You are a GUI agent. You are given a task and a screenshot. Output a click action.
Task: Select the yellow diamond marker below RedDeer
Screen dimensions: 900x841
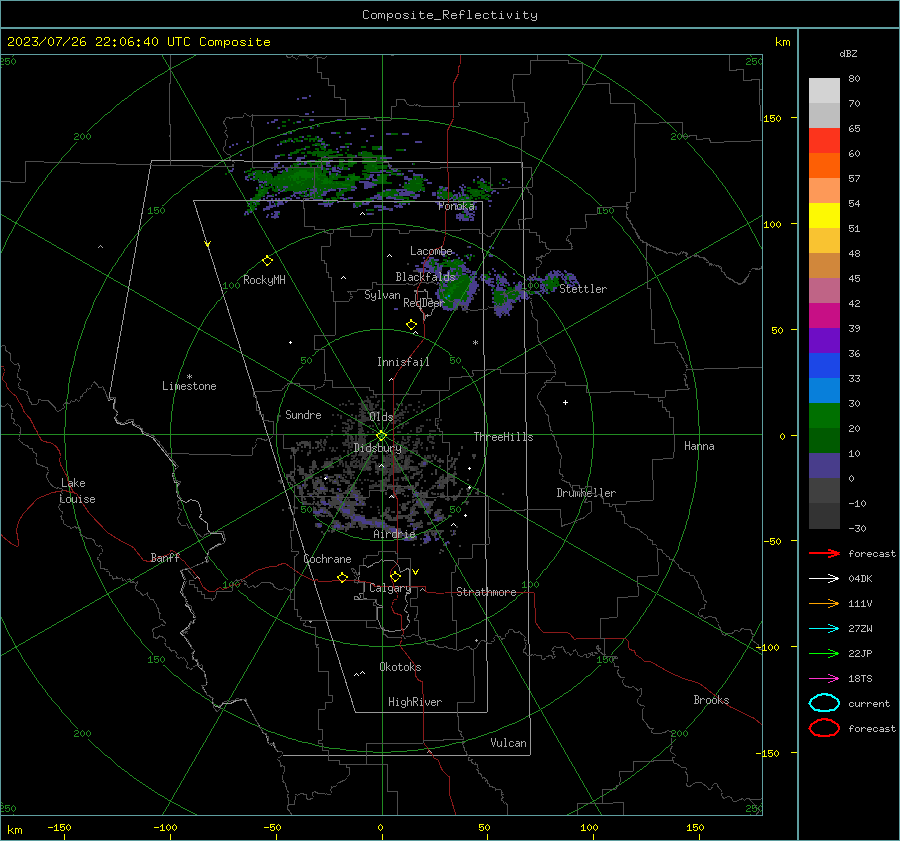point(412,325)
